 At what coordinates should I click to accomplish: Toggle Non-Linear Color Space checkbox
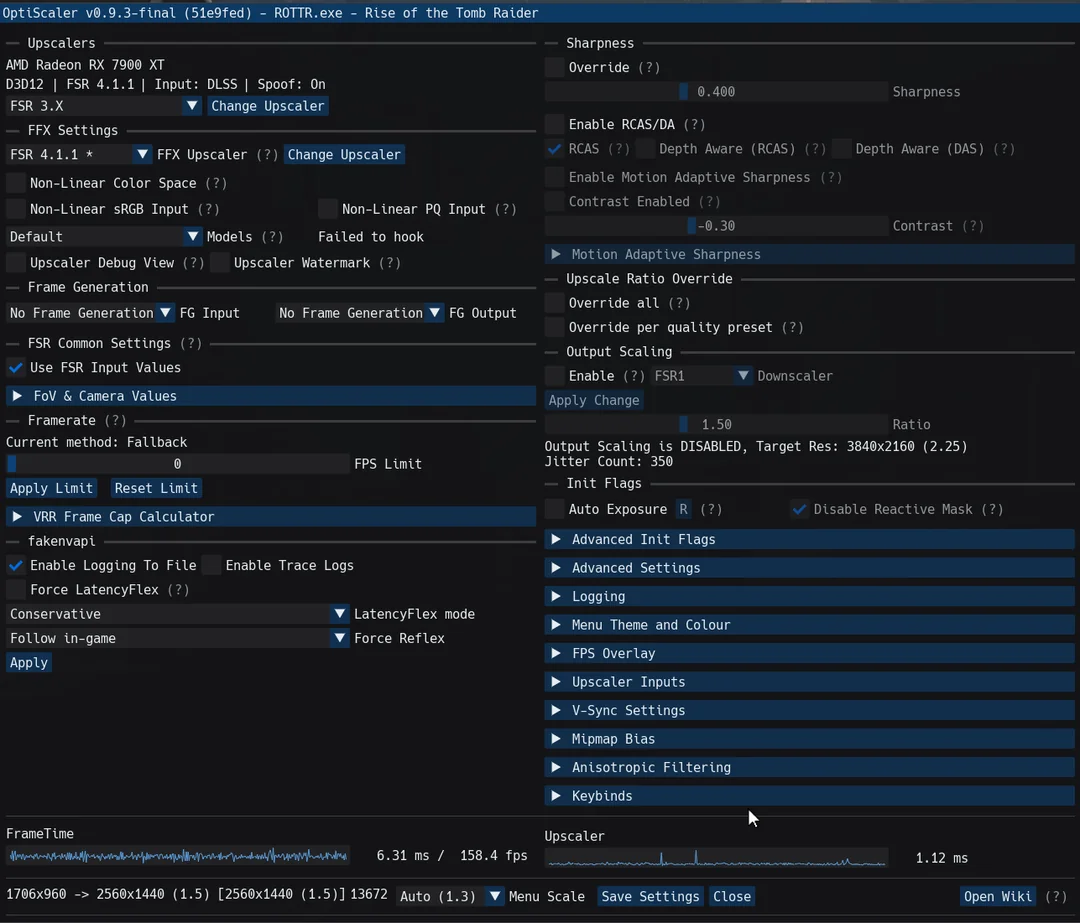click(x=15, y=183)
